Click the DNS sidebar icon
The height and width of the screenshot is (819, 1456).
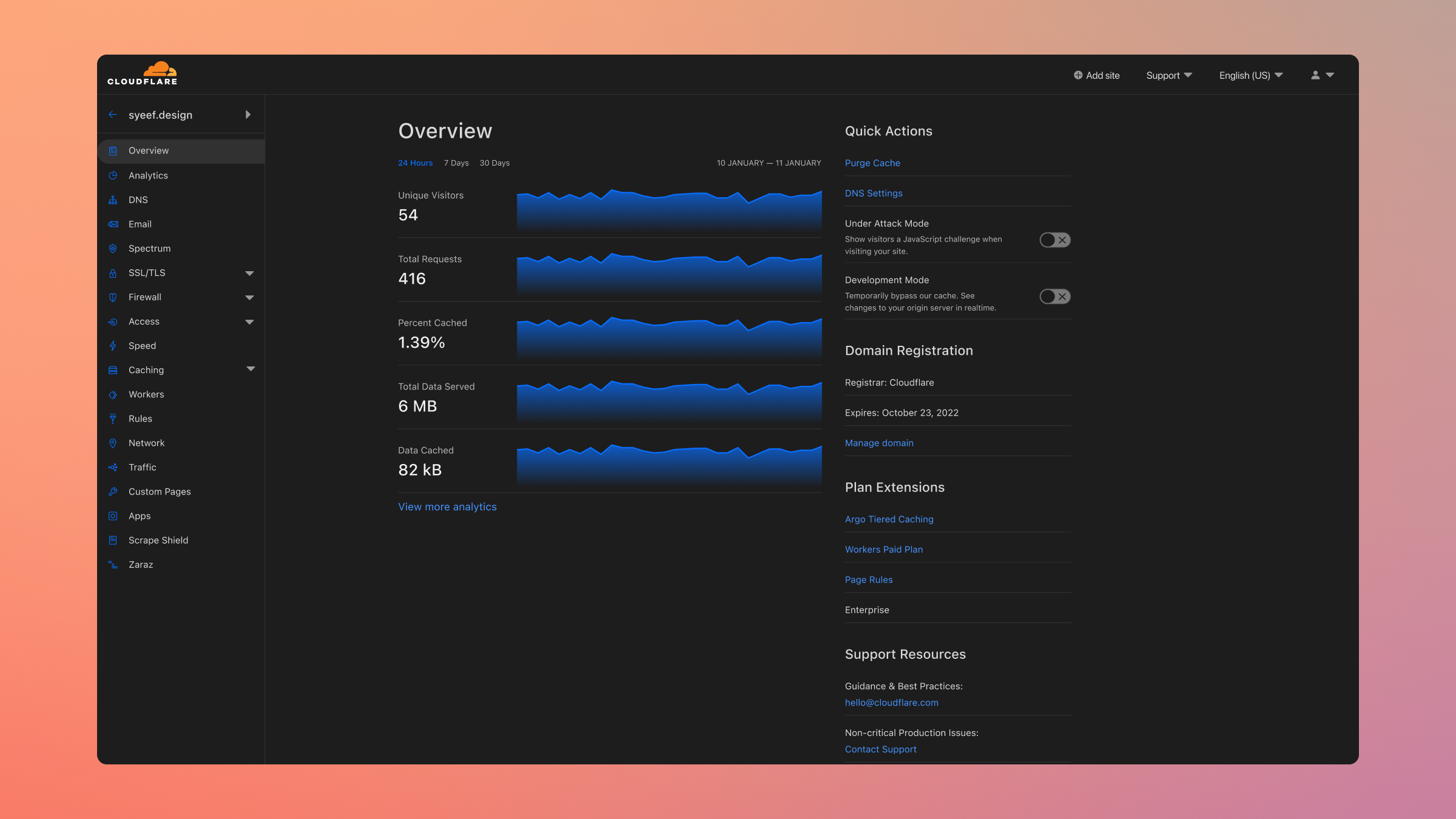[113, 200]
